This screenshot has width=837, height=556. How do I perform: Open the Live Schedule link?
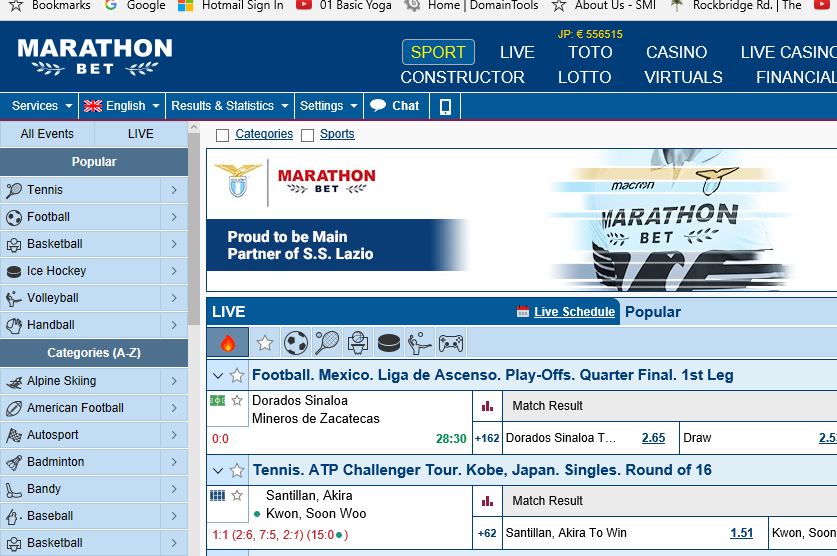pos(574,312)
